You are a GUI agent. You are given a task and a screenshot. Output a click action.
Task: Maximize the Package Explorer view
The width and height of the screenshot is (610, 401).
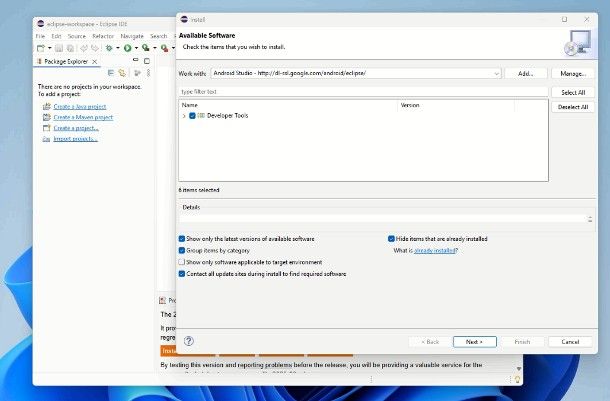147,61
